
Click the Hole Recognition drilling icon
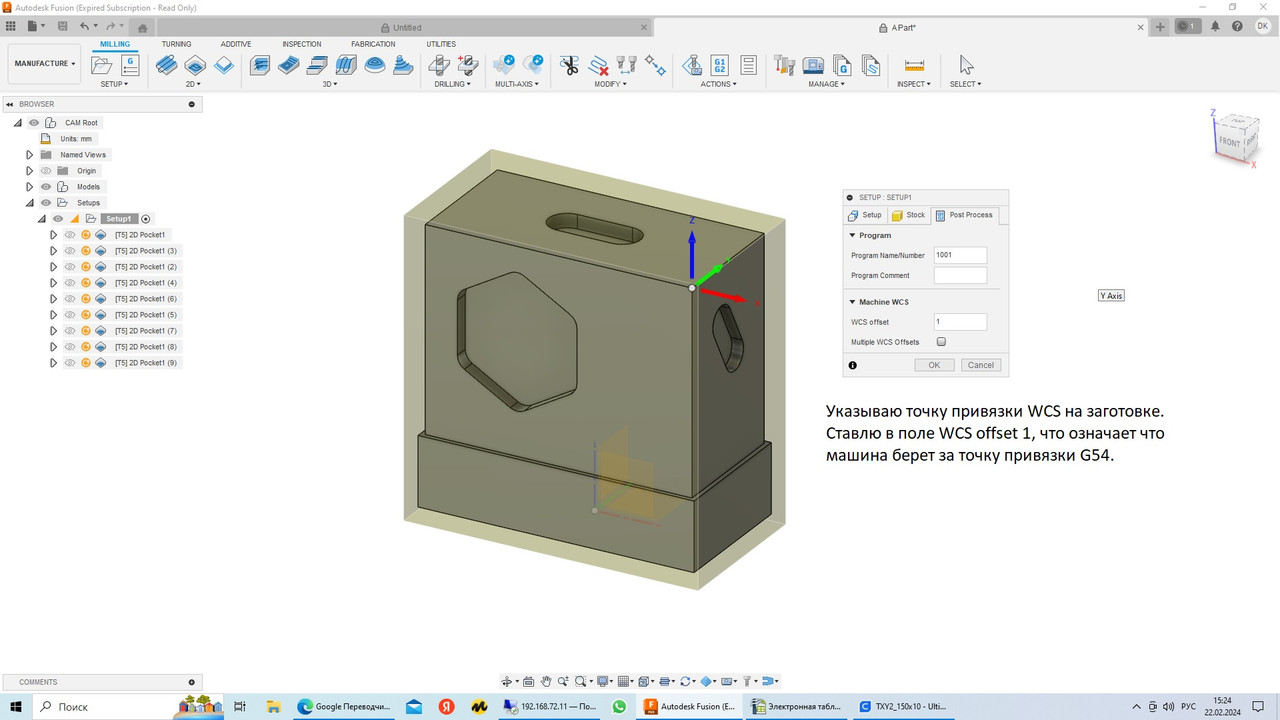pos(467,66)
